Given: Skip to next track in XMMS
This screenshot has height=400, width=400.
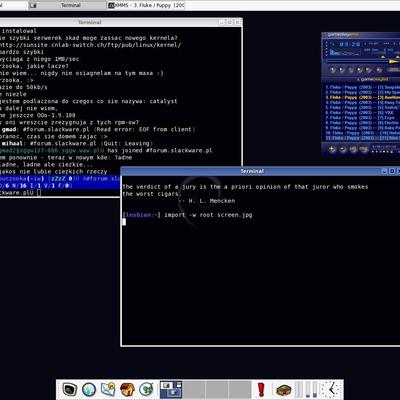Looking at the screenshot, I should coord(368,70).
